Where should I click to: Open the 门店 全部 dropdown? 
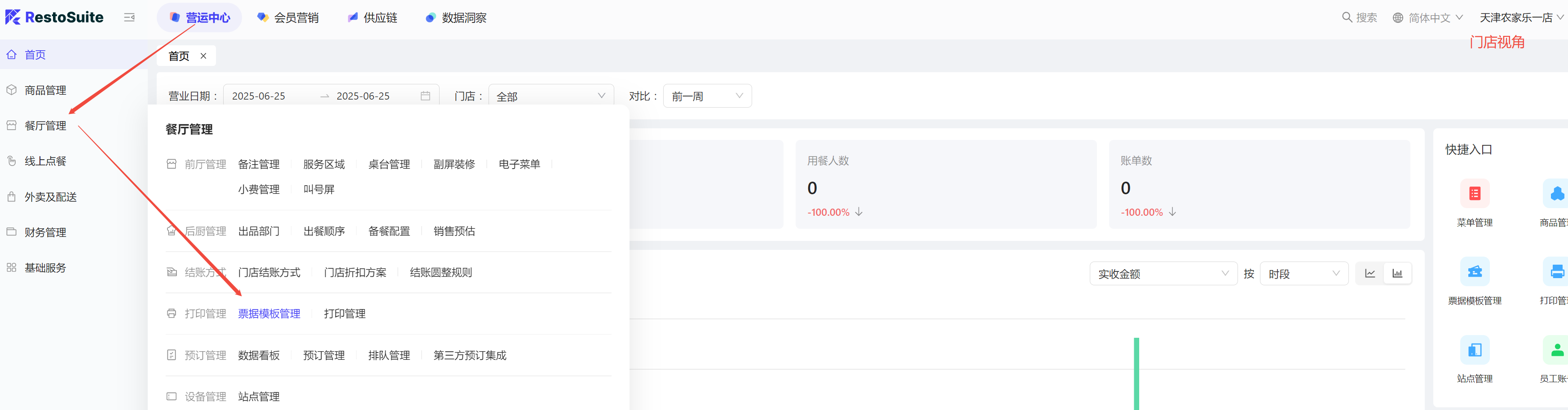551,96
